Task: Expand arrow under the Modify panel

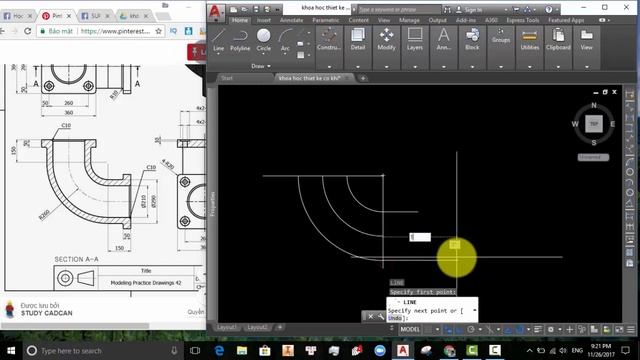Action: pos(386,67)
